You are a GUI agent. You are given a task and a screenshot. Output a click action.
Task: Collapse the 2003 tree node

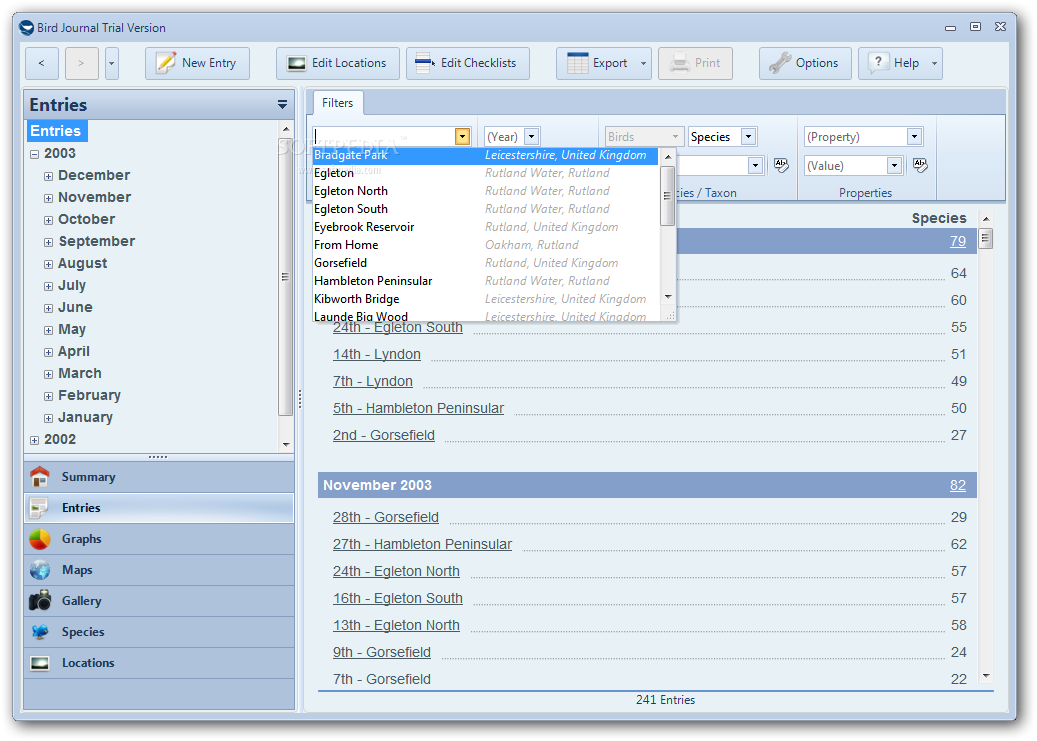point(34,154)
